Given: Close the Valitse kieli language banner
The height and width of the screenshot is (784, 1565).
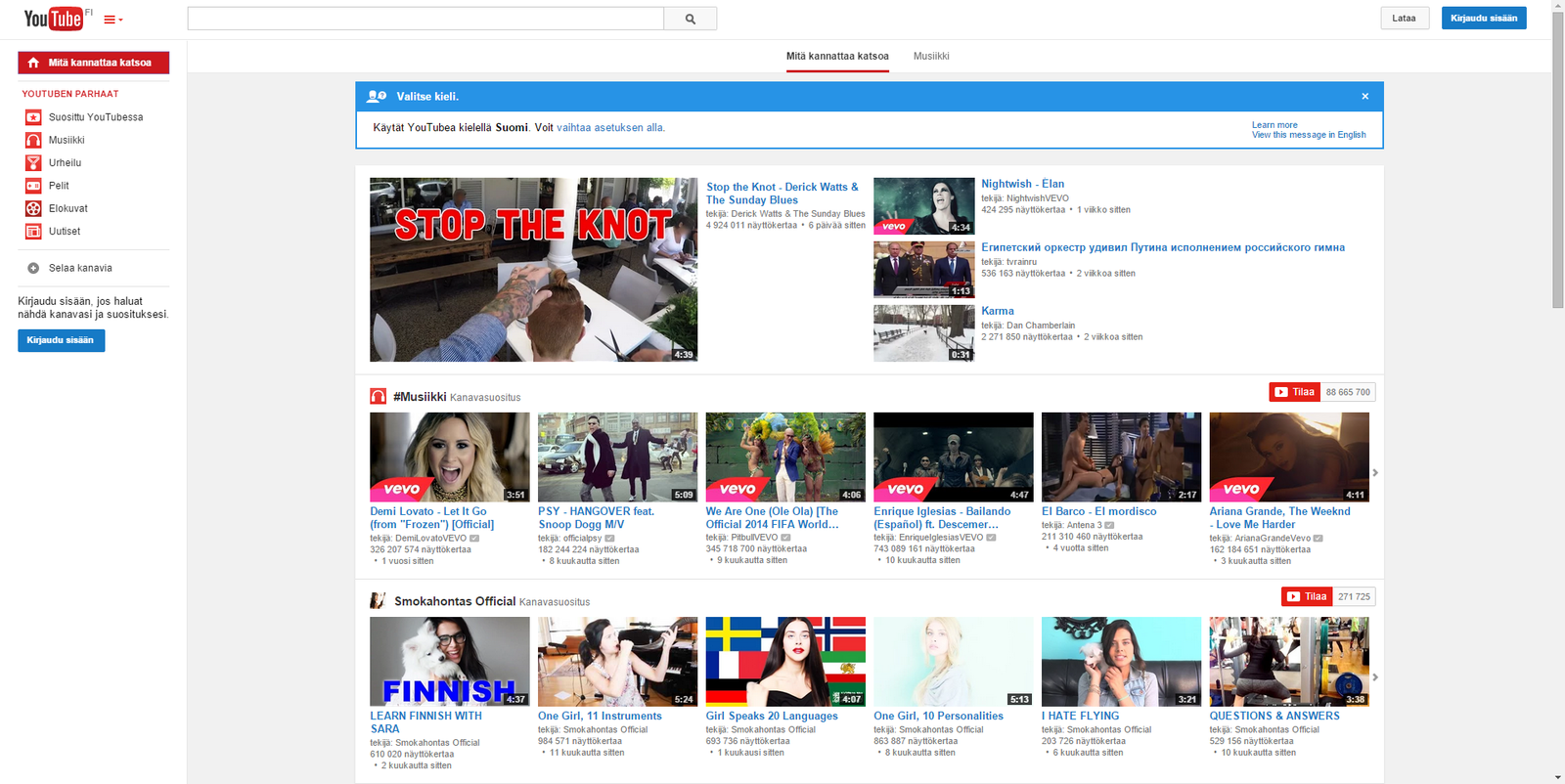Looking at the screenshot, I should click(x=1364, y=96).
